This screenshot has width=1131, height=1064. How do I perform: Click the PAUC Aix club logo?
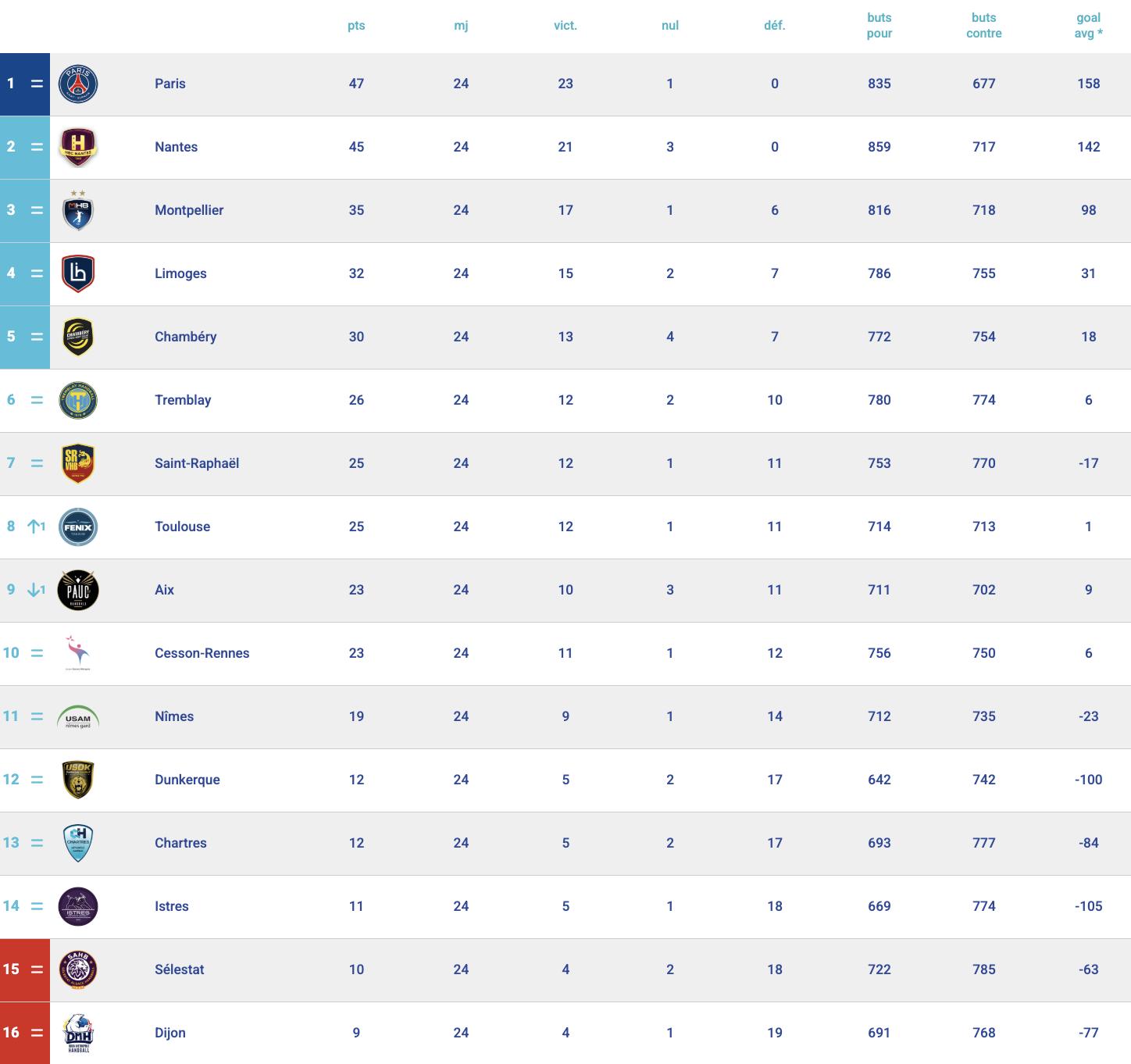78,591
